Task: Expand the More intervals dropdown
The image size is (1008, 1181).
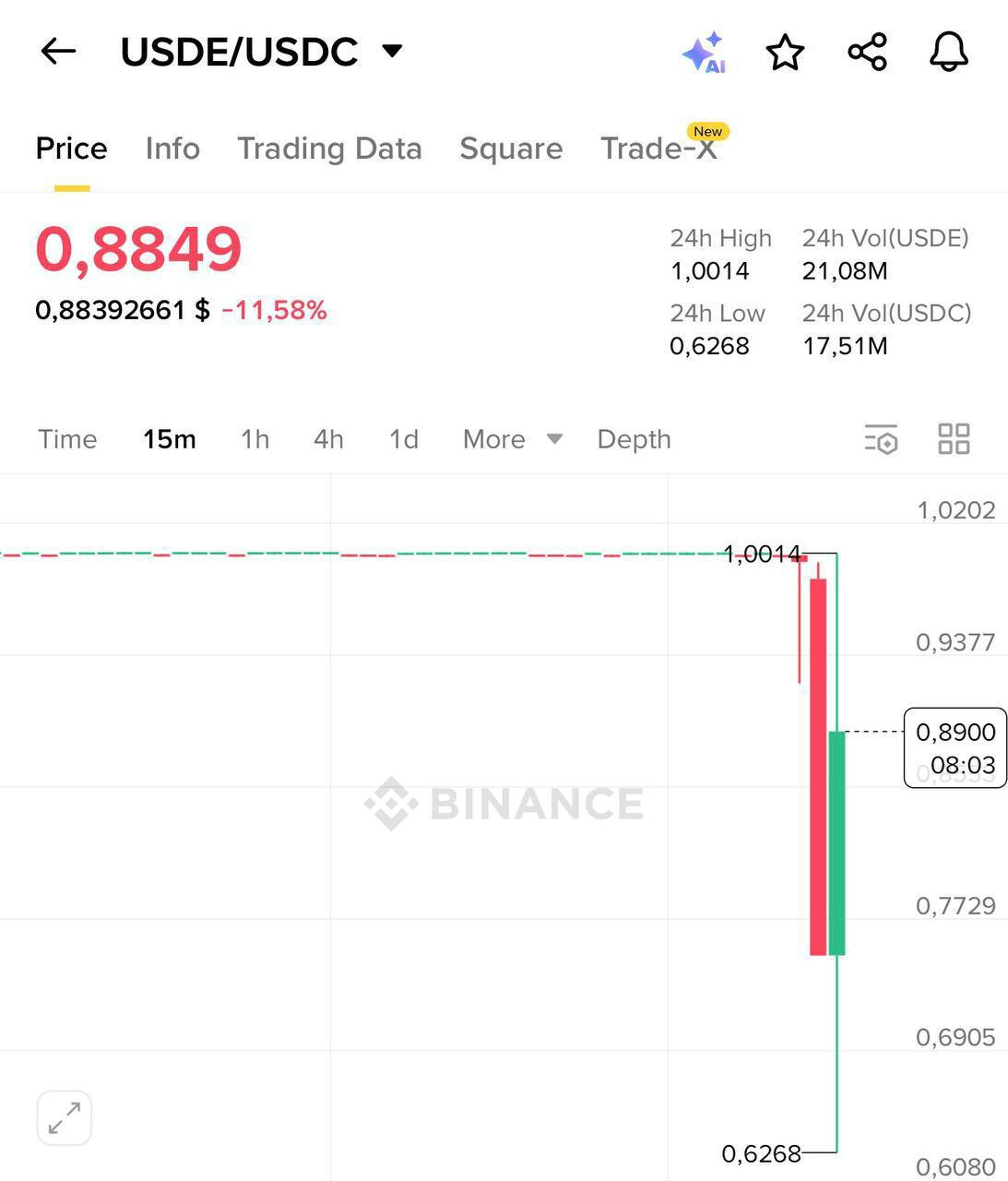Action: 512,439
